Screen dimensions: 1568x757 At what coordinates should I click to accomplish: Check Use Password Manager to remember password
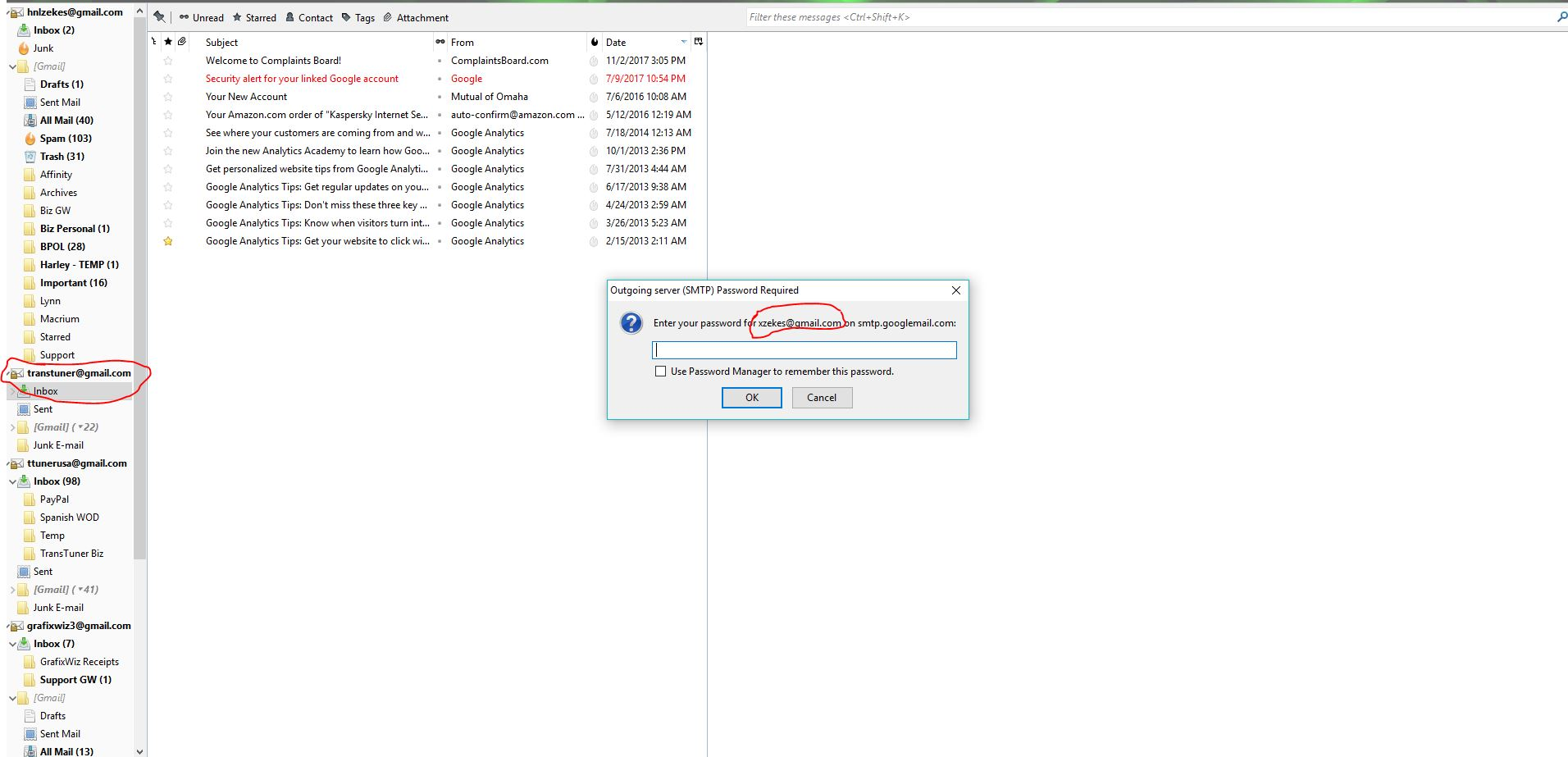[660, 372]
